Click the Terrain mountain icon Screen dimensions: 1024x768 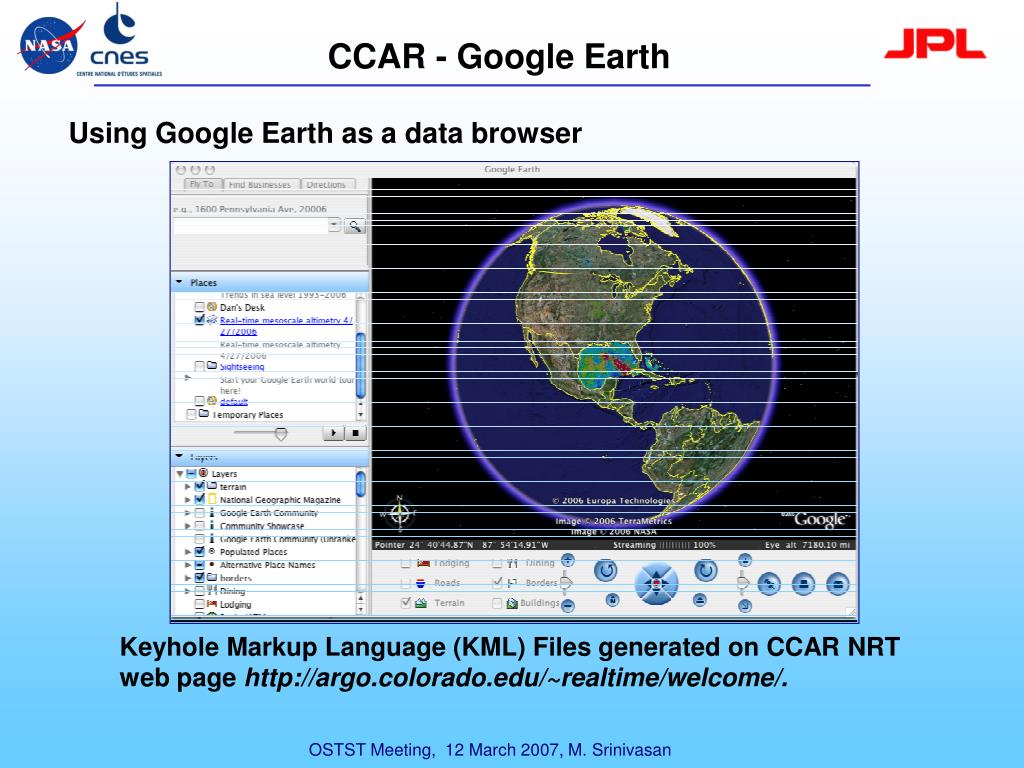coord(421,603)
